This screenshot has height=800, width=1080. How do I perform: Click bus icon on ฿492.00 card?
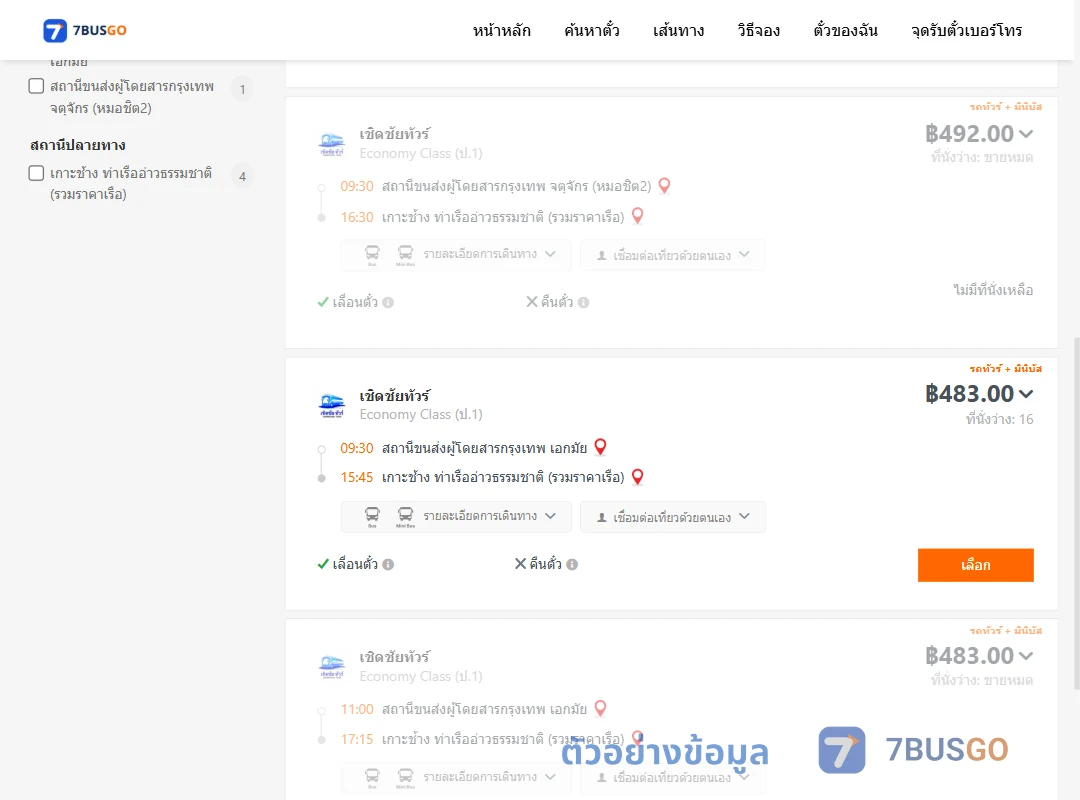tap(372, 255)
